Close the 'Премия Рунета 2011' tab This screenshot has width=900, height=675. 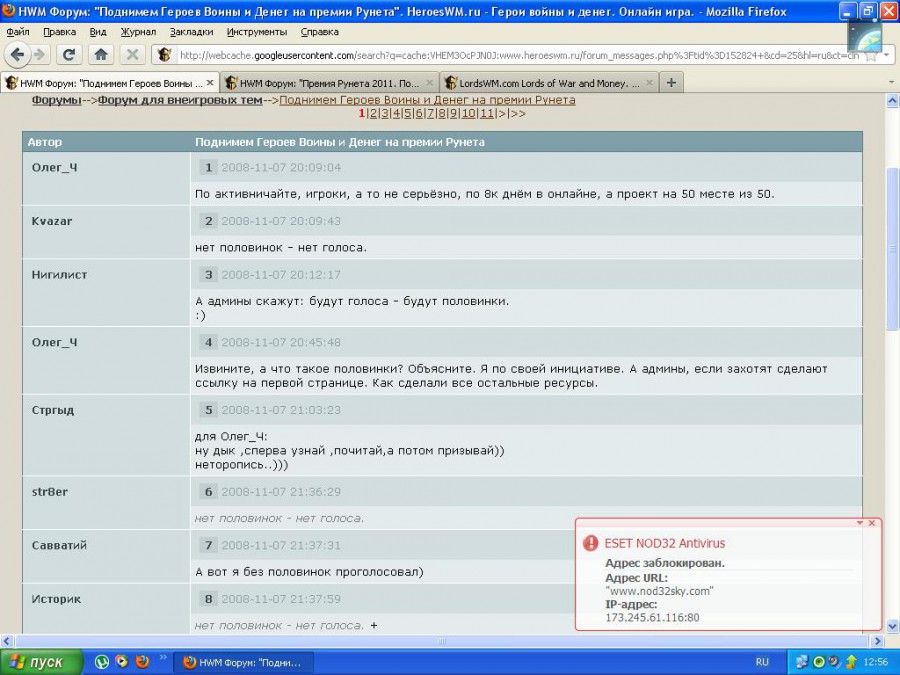pos(429,83)
